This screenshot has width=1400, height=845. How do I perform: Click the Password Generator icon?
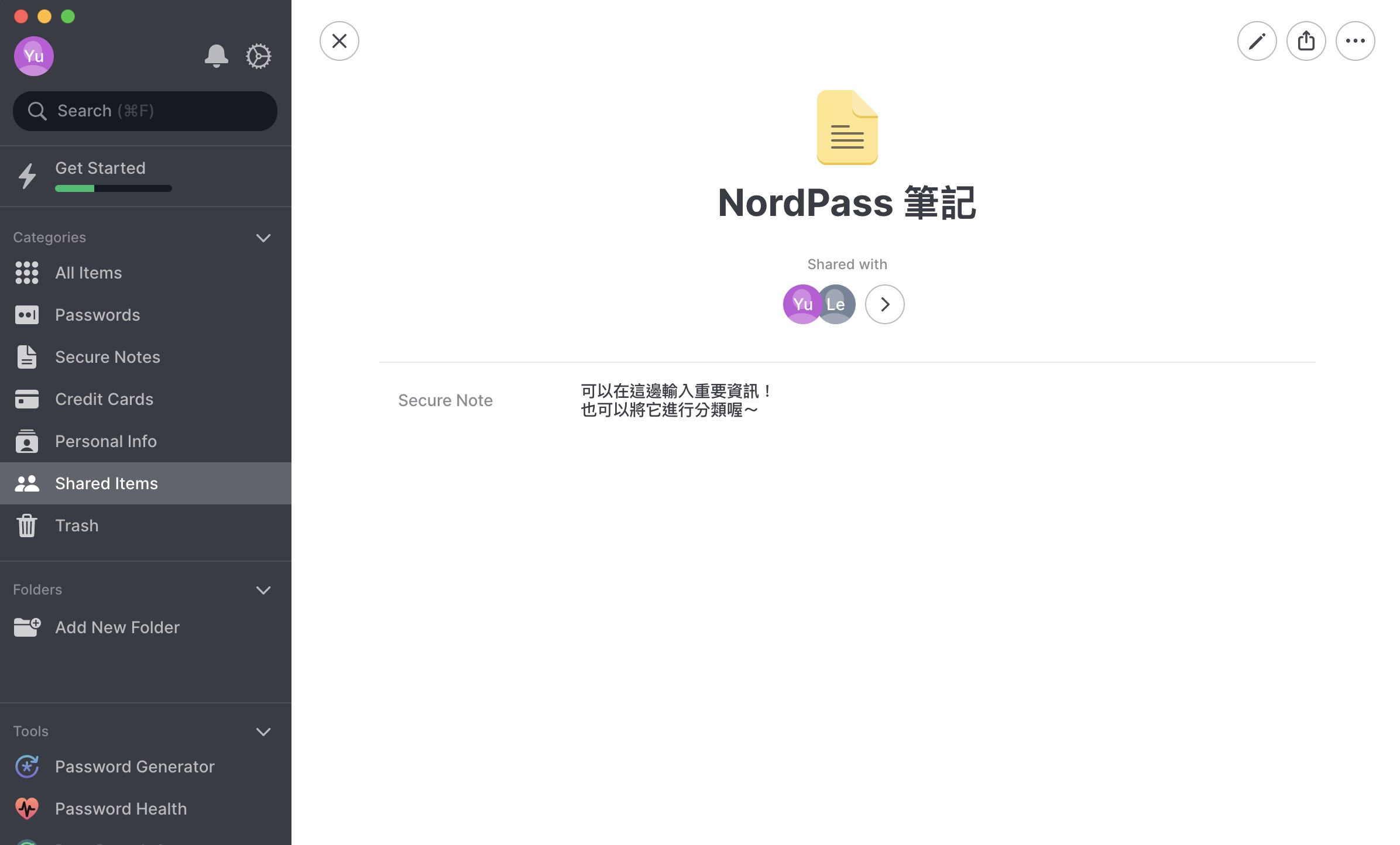click(x=27, y=767)
